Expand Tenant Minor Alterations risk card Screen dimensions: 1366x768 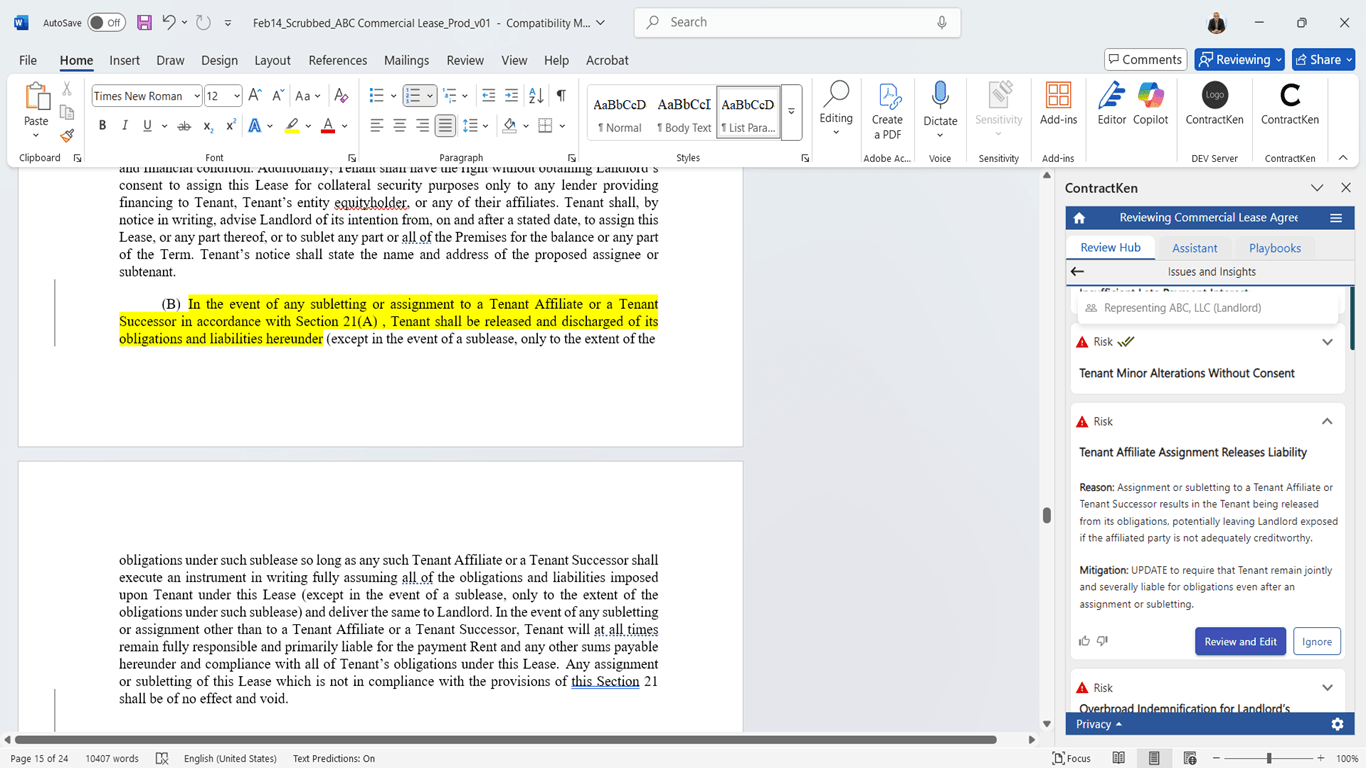(x=1327, y=342)
